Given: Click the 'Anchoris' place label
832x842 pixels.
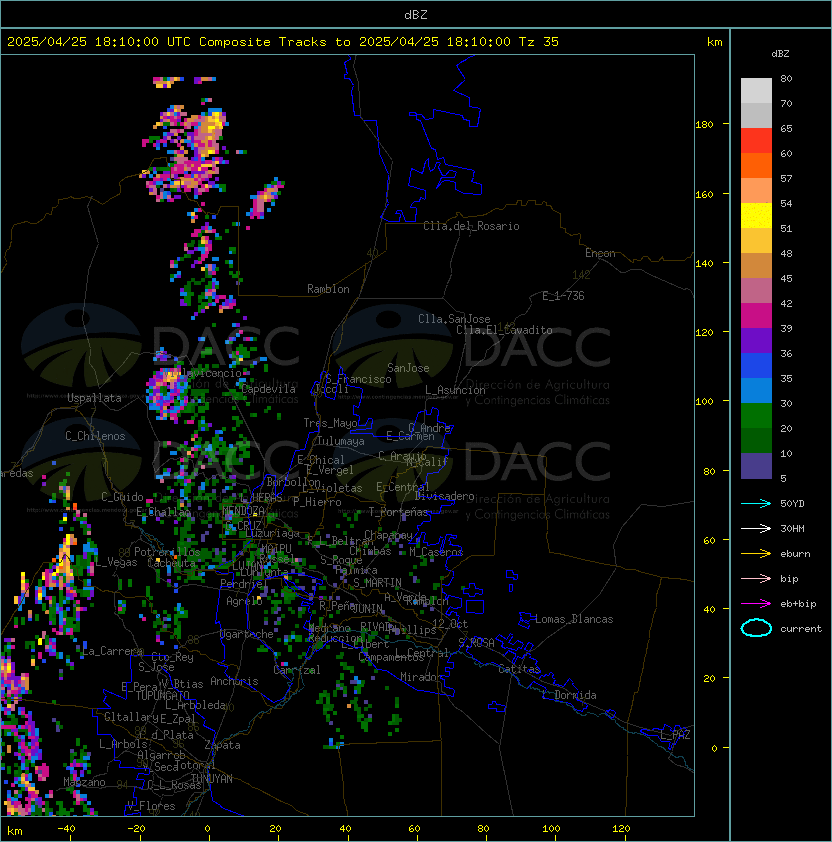Looking at the screenshot, I should click(234, 681).
